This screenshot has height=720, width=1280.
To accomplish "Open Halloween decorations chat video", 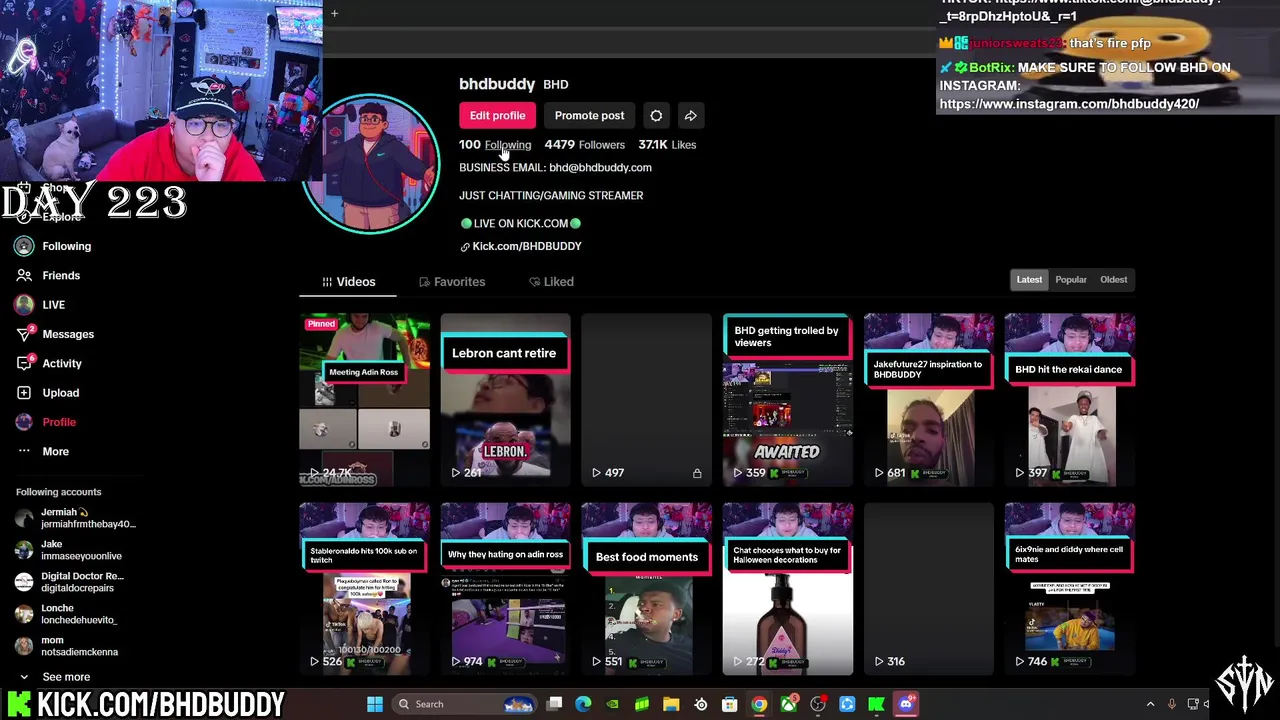I will point(787,589).
